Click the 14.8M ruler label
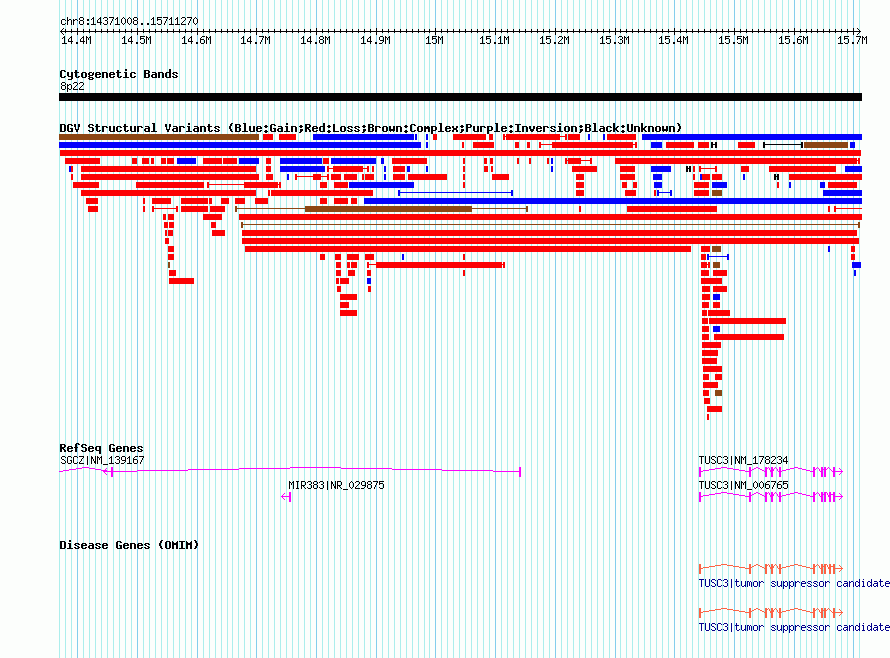The height and width of the screenshot is (658, 890). tap(315, 40)
